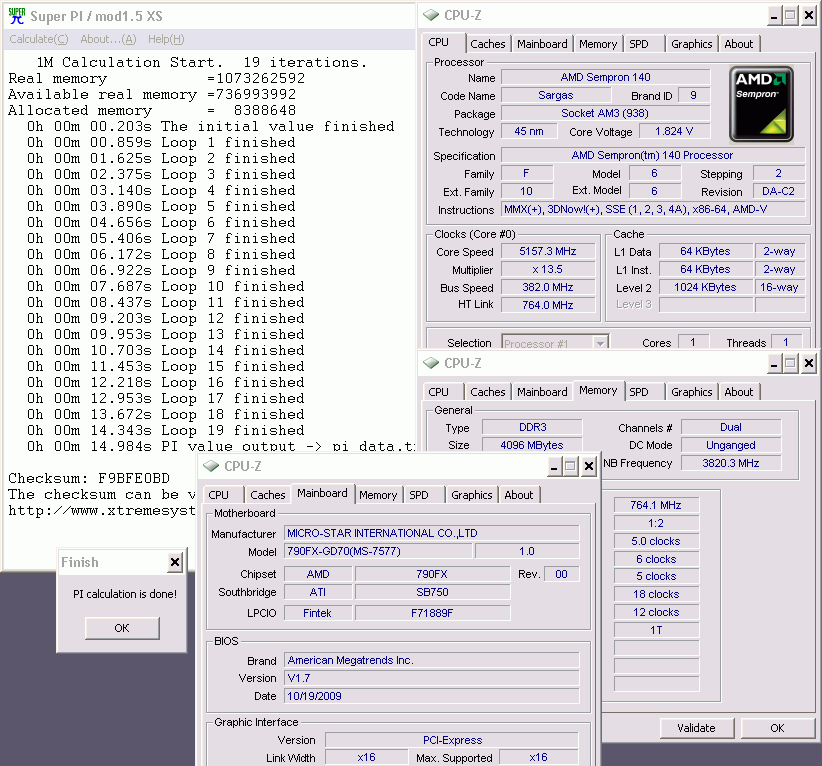Click DRAM frequency value 764.1 MHz

656,505
